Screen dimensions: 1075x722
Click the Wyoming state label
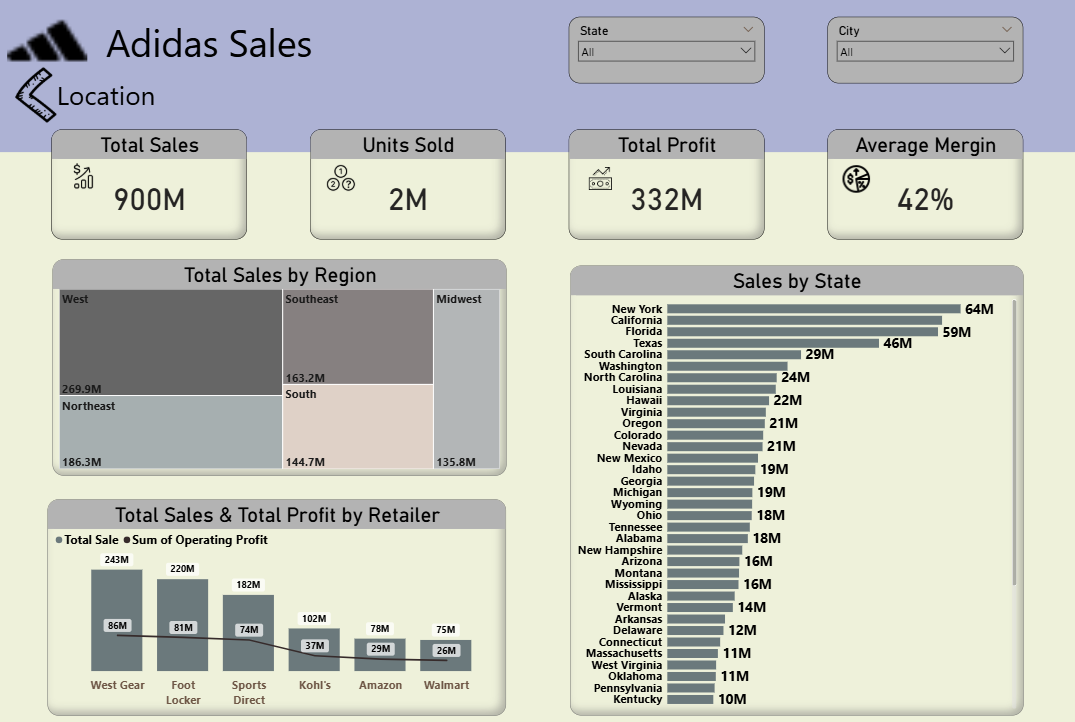coord(636,504)
